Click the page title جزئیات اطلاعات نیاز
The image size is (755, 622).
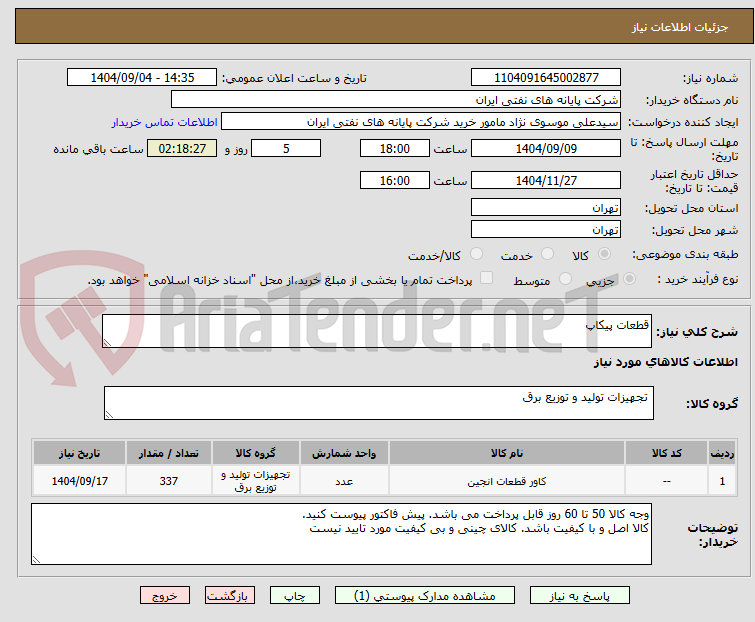click(x=679, y=27)
